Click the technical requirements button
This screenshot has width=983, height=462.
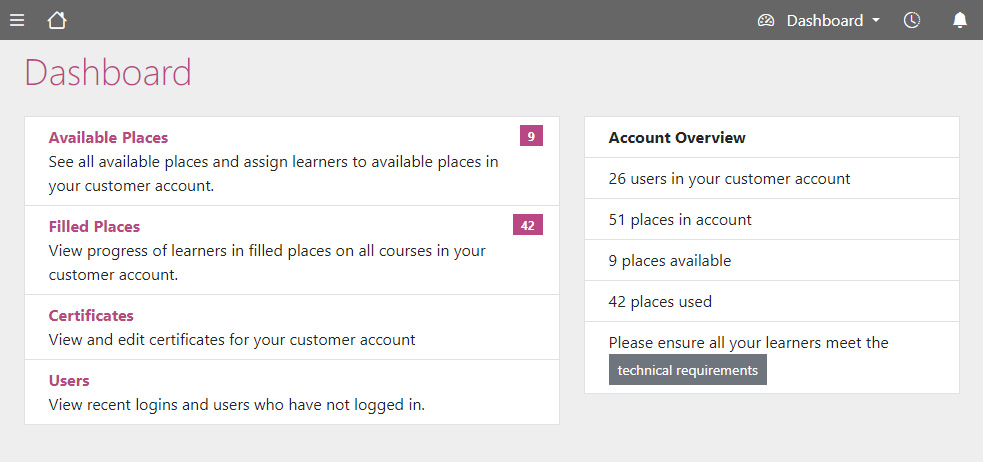click(x=688, y=370)
